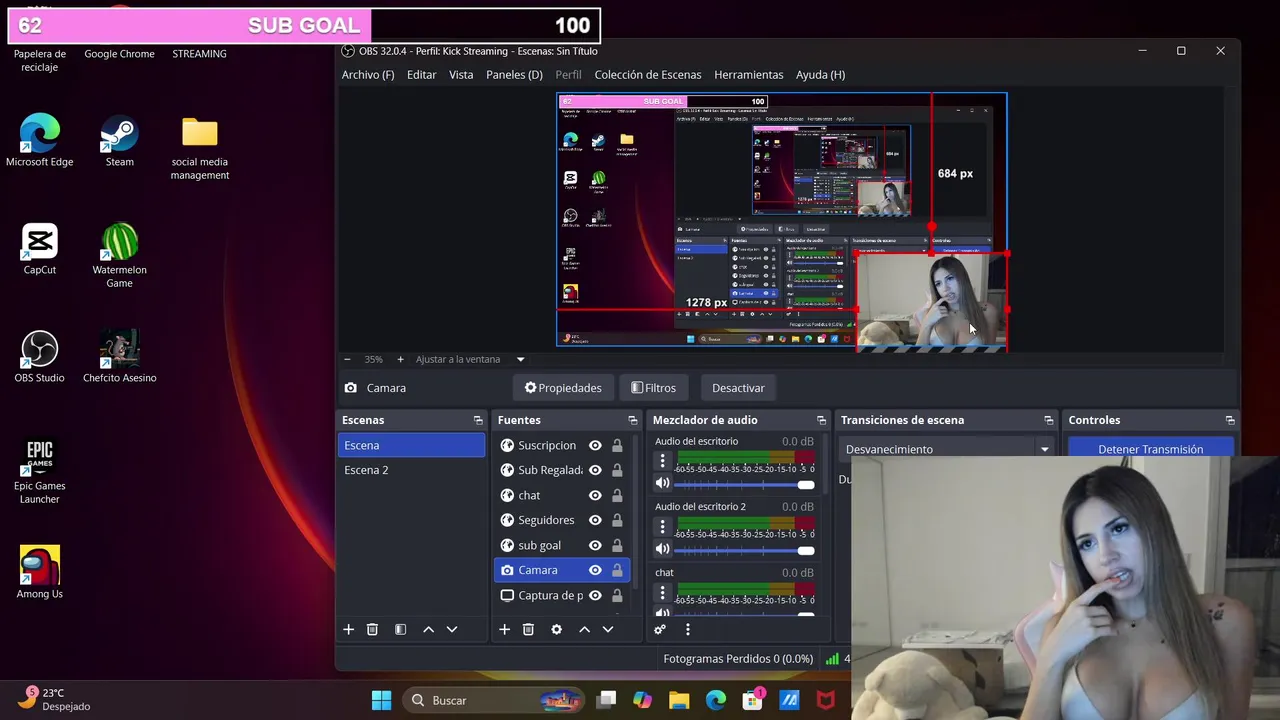Open Colección de Escenas menu
Screen dimensions: 1280x720
648,75
